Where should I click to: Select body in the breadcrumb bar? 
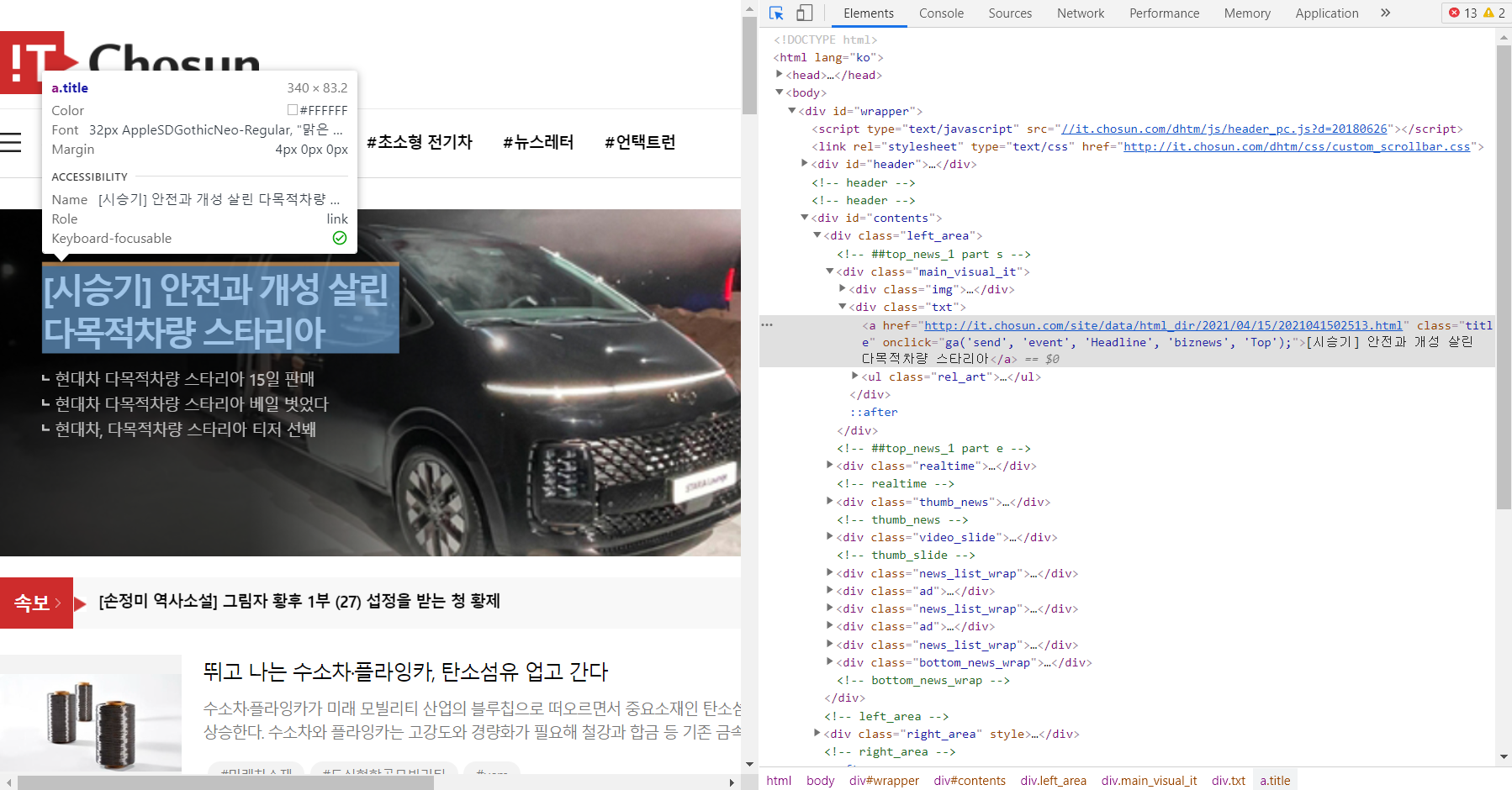click(x=820, y=781)
